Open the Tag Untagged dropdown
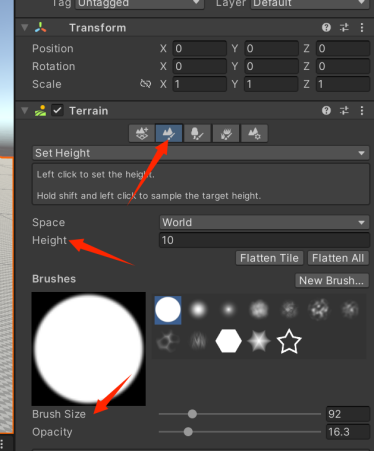374x452 pixels. tap(139, 4)
